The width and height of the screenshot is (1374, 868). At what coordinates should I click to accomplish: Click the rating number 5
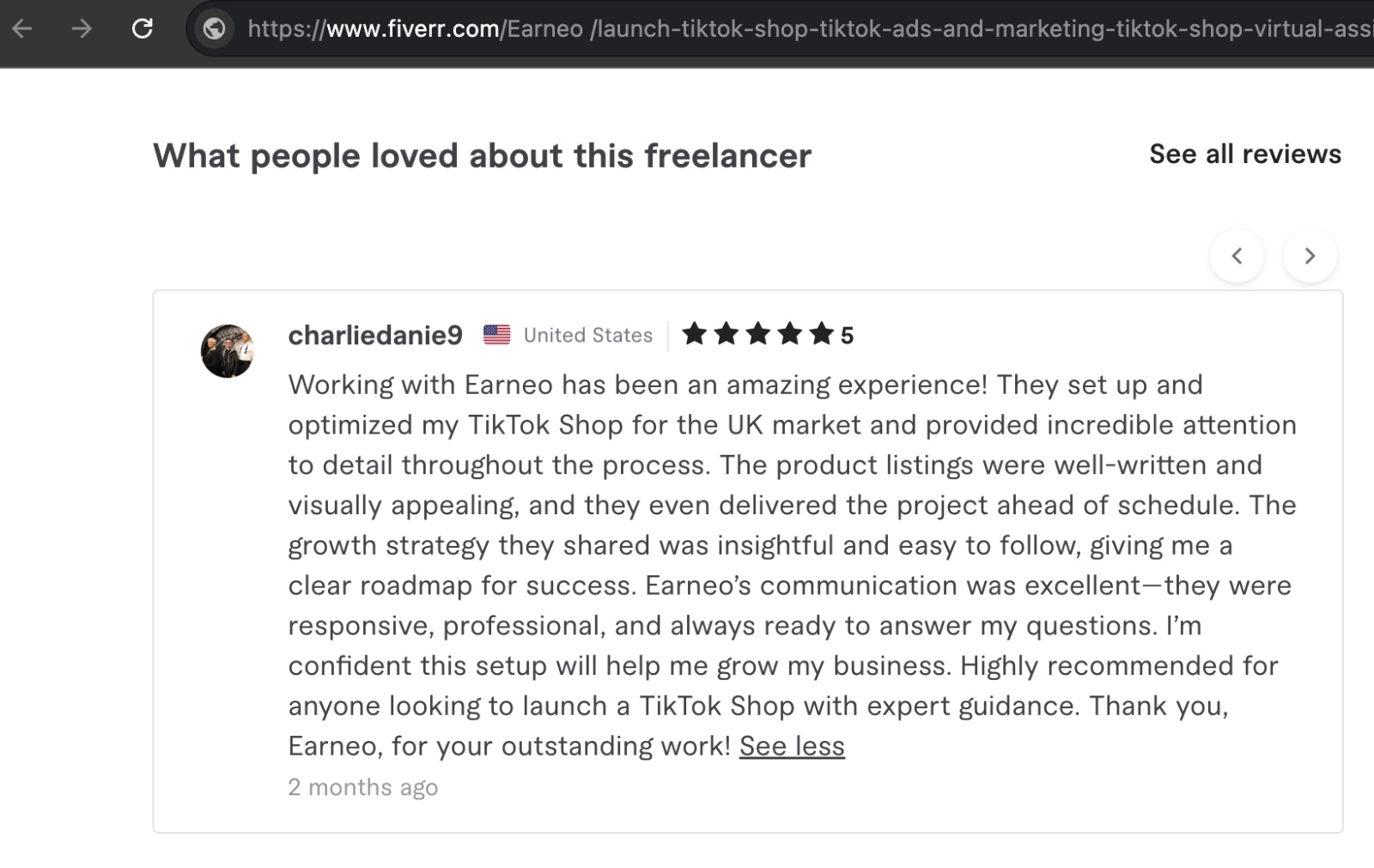[x=847, y=336]
